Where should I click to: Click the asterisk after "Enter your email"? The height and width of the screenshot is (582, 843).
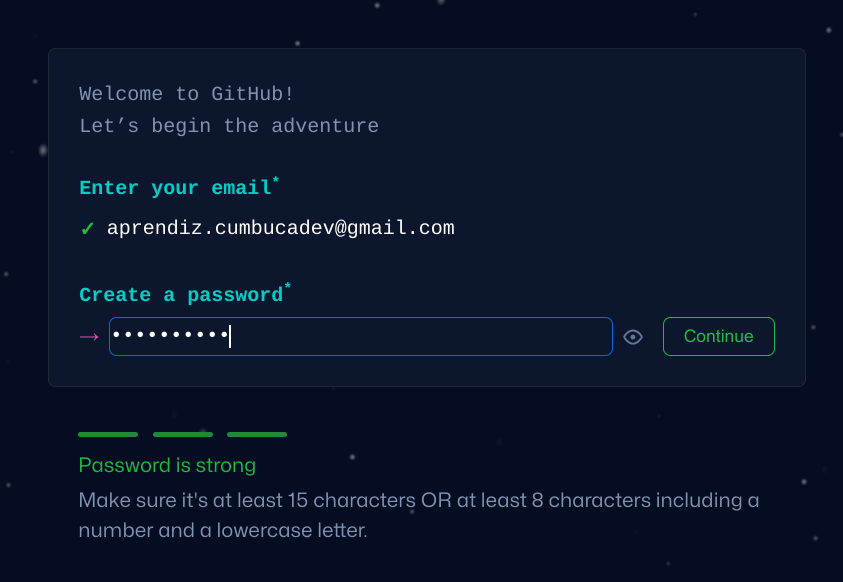(276, 180)
